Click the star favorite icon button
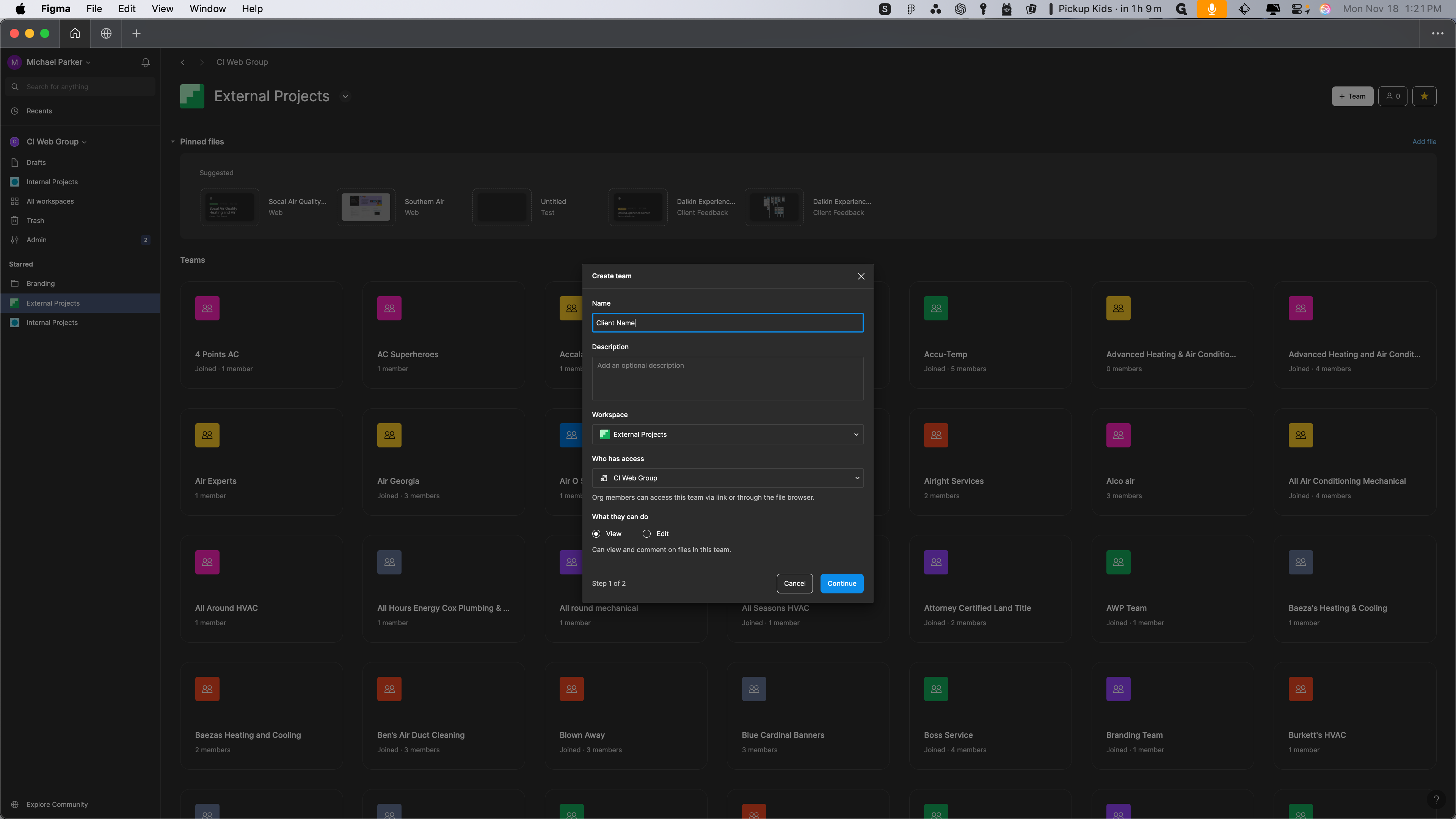Image resolution: width=1456 pixels, height=819 pixels. coord(1424,96)
